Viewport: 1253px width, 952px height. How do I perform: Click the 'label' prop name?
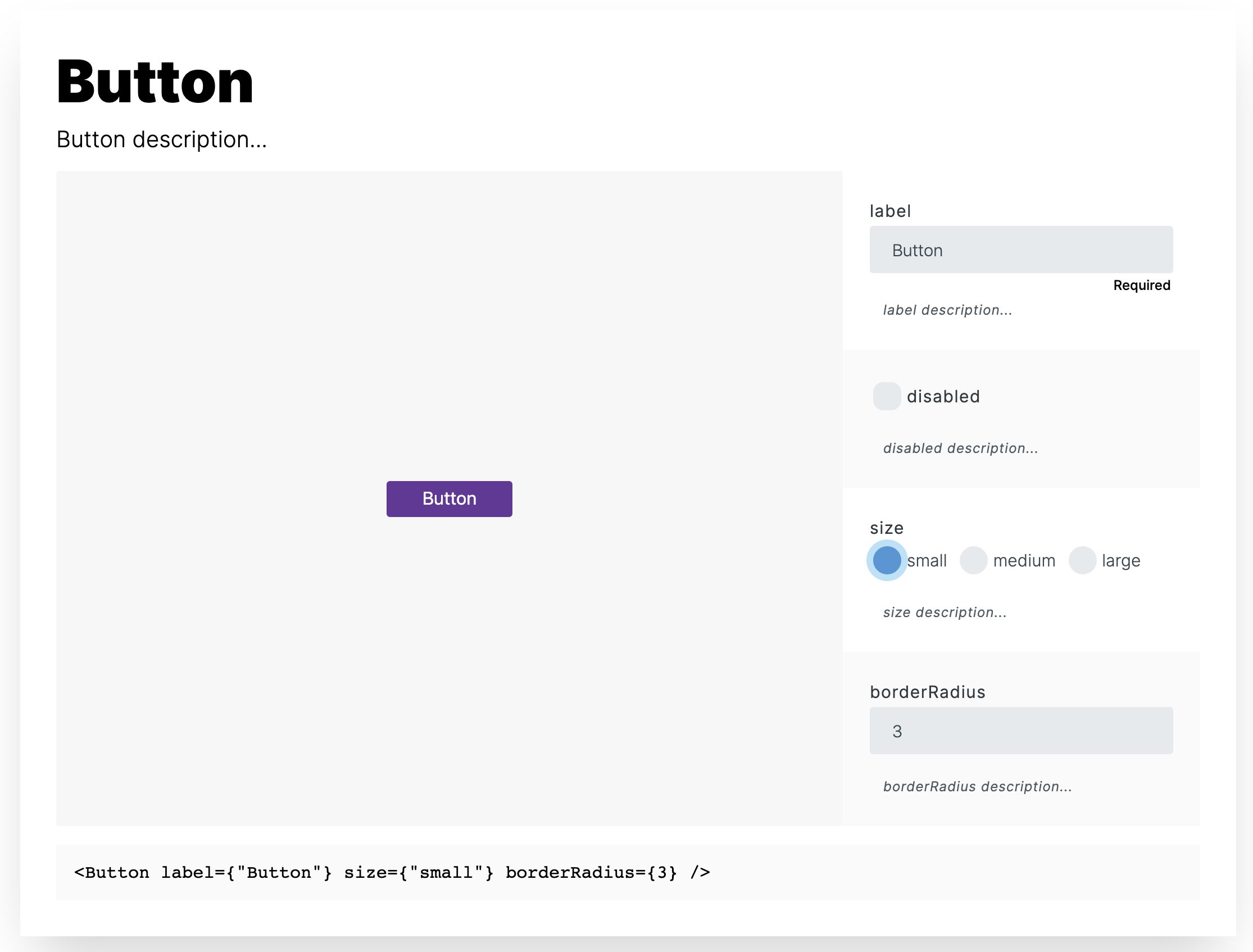(x=890, y=211)
